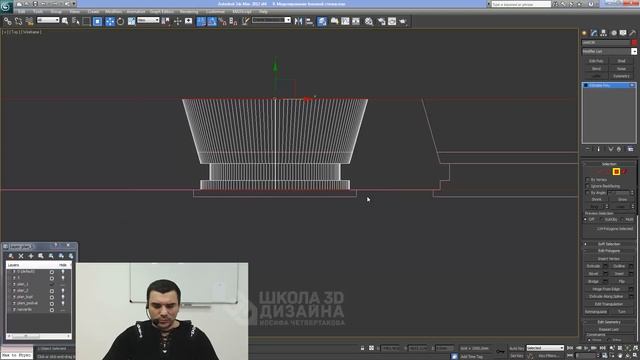
Task: Click the 3ds Max application button
Action: 7,7
